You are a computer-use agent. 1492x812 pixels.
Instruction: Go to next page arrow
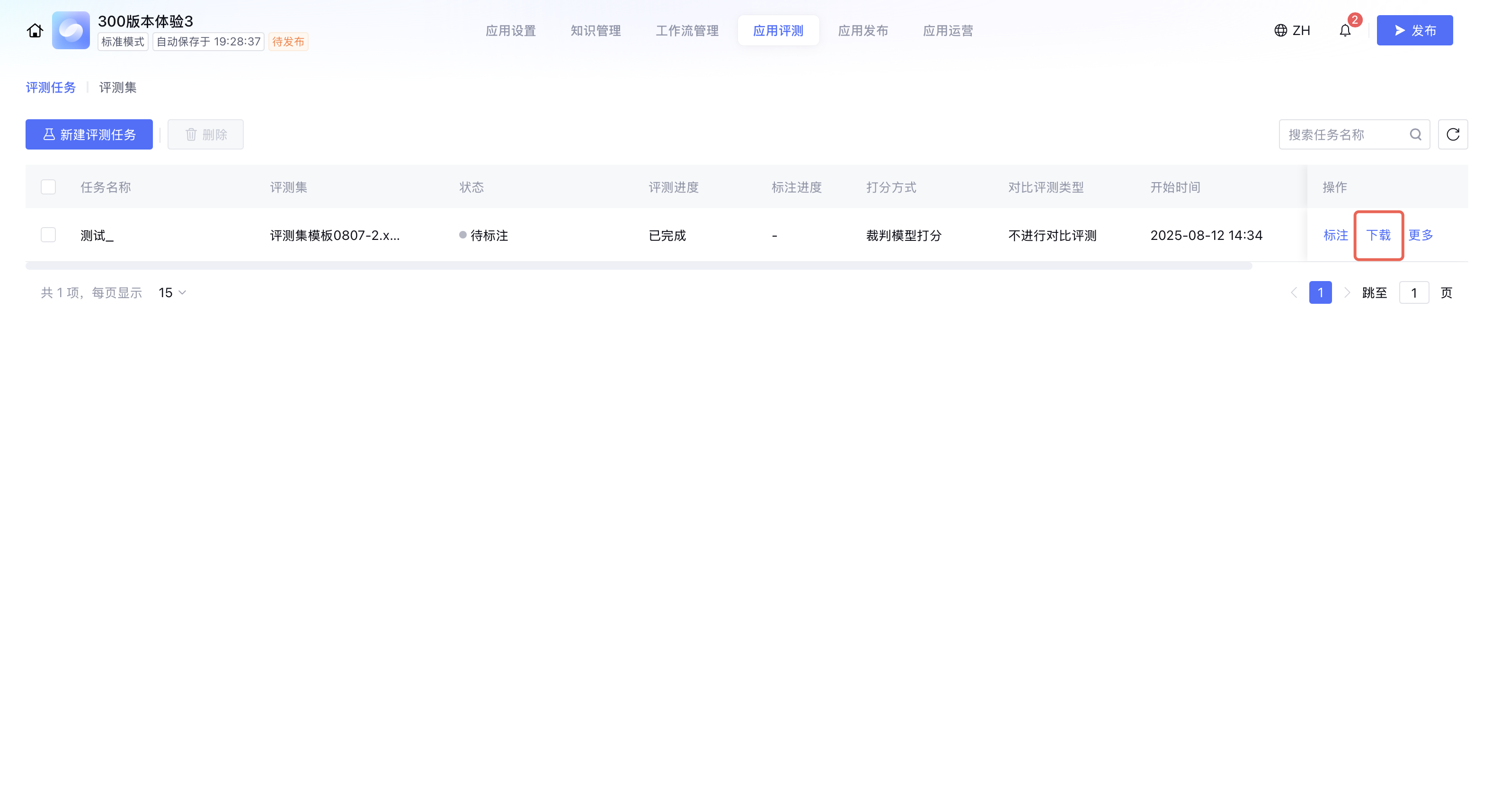click(x=1347, y=293)
